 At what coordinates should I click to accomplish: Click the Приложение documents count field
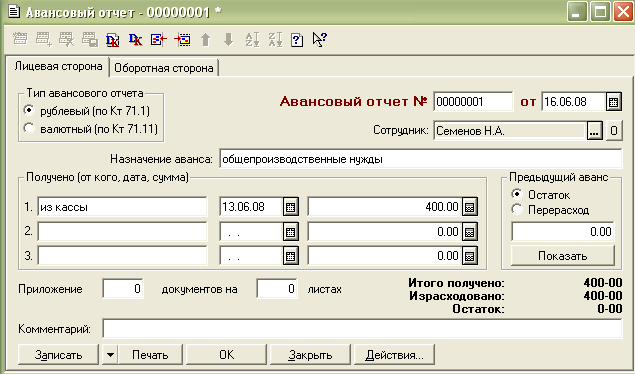(123, 289)
